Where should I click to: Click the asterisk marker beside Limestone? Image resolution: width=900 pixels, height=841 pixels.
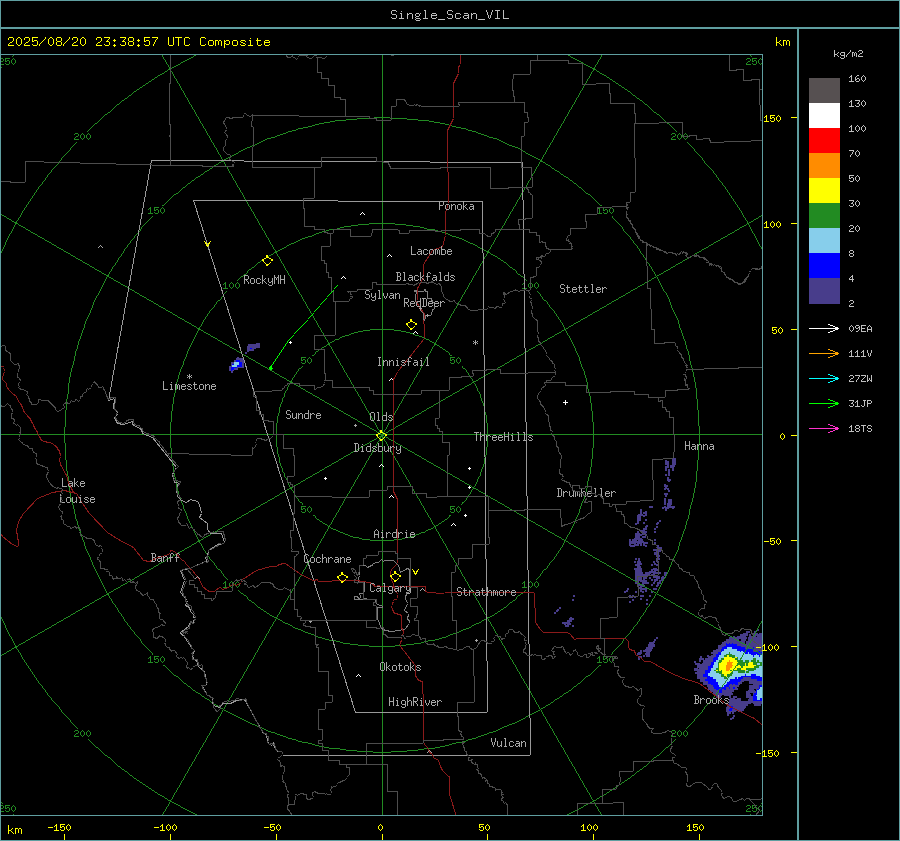[189, 377]
